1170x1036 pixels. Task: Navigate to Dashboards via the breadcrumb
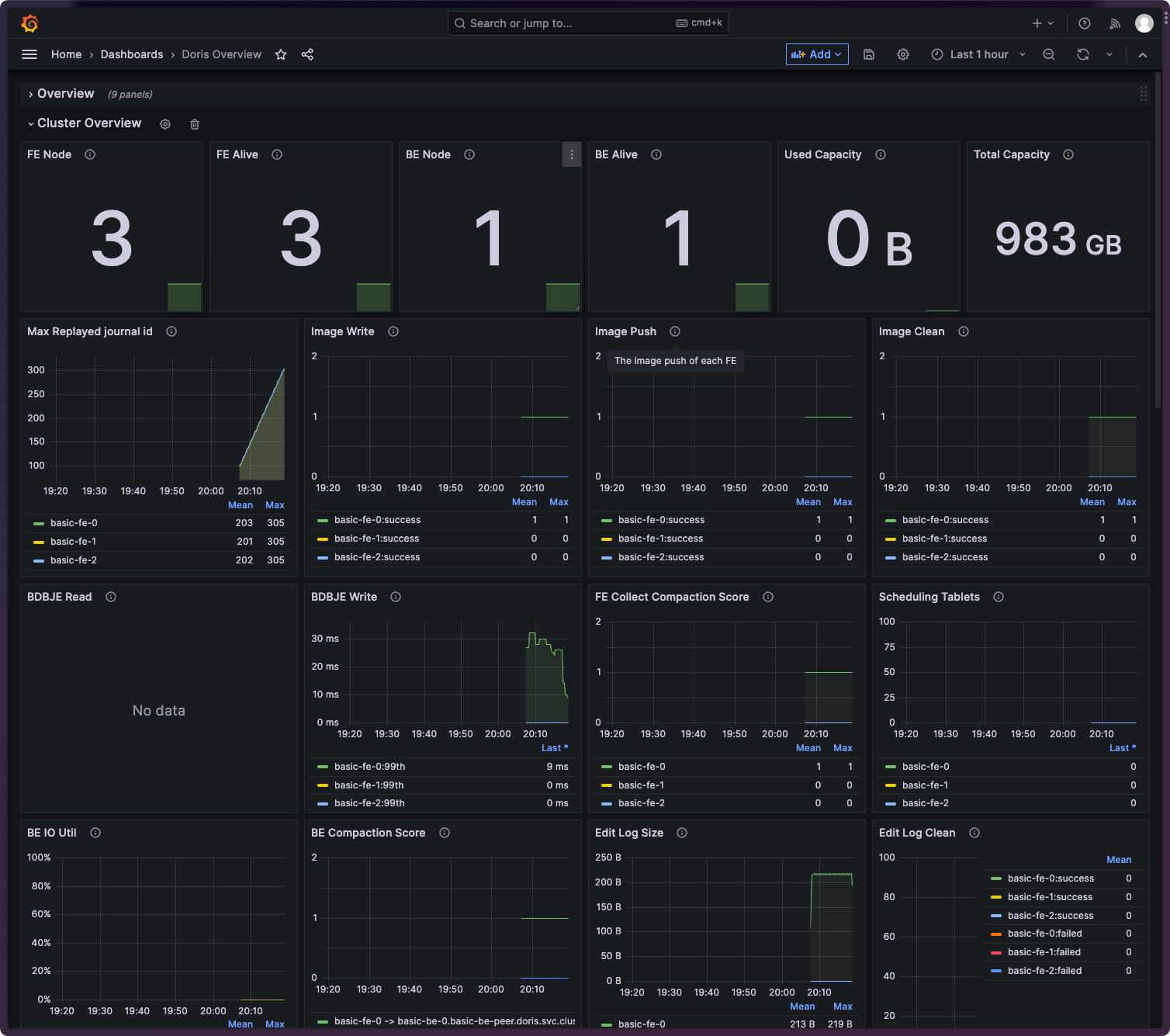click(131, 54)
